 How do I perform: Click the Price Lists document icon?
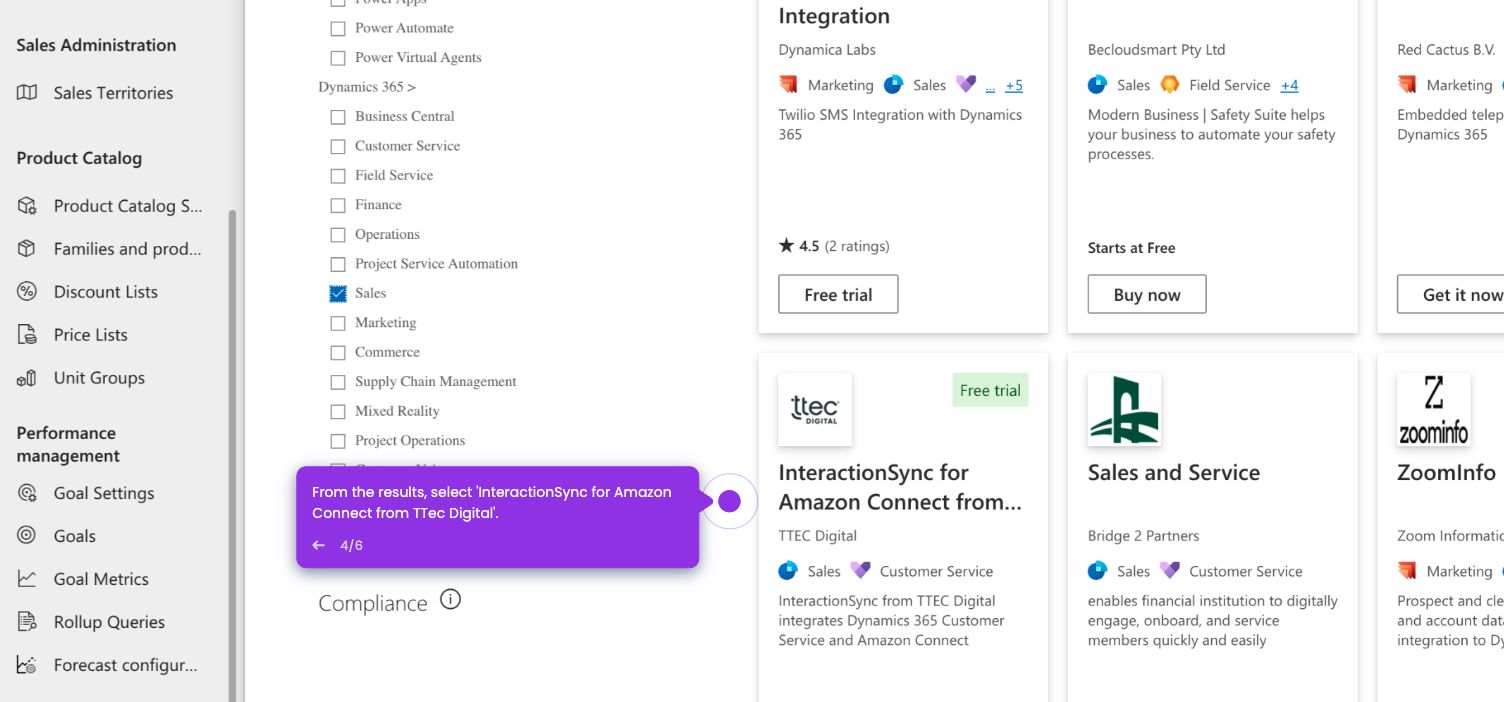point(27,335)
